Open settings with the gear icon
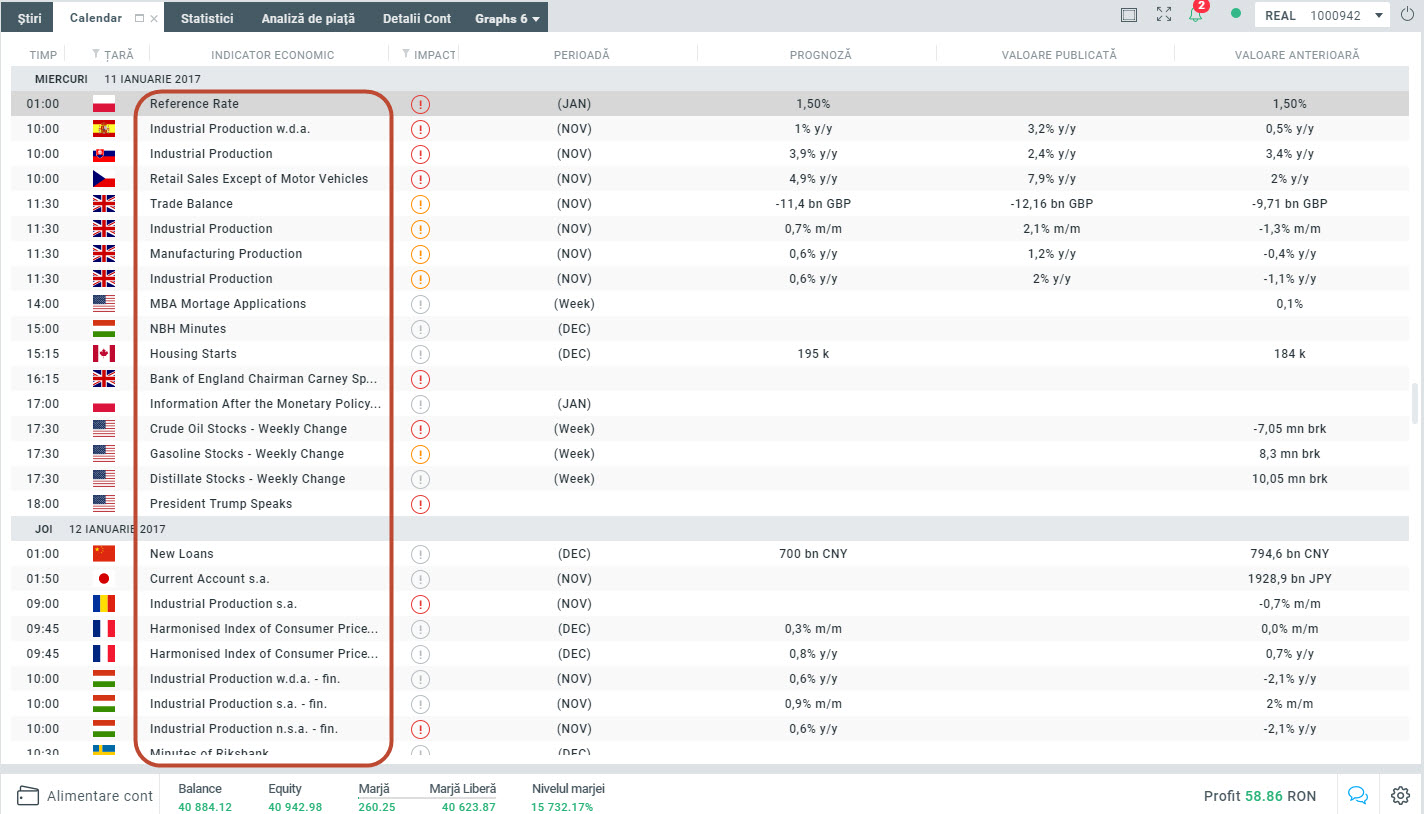 1400,795
